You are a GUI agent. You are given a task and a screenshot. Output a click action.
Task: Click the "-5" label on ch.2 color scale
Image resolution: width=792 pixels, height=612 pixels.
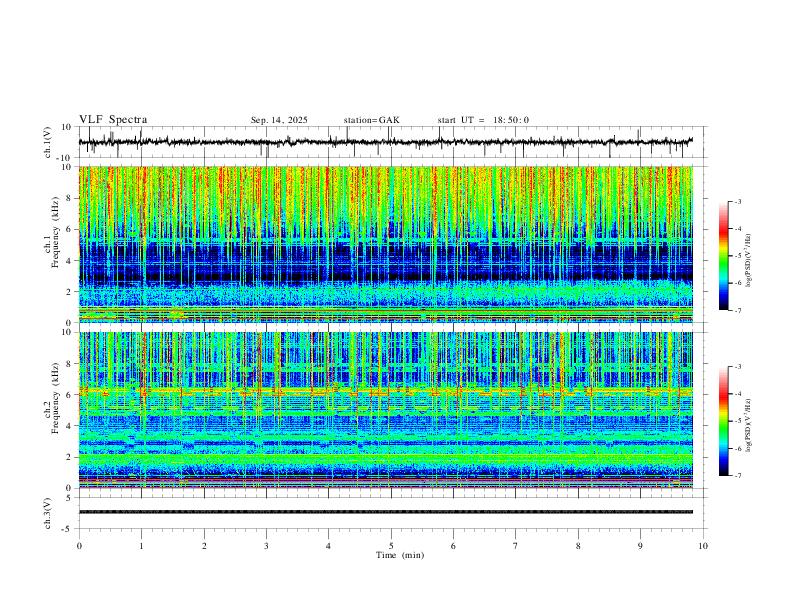tap(737, 421)
